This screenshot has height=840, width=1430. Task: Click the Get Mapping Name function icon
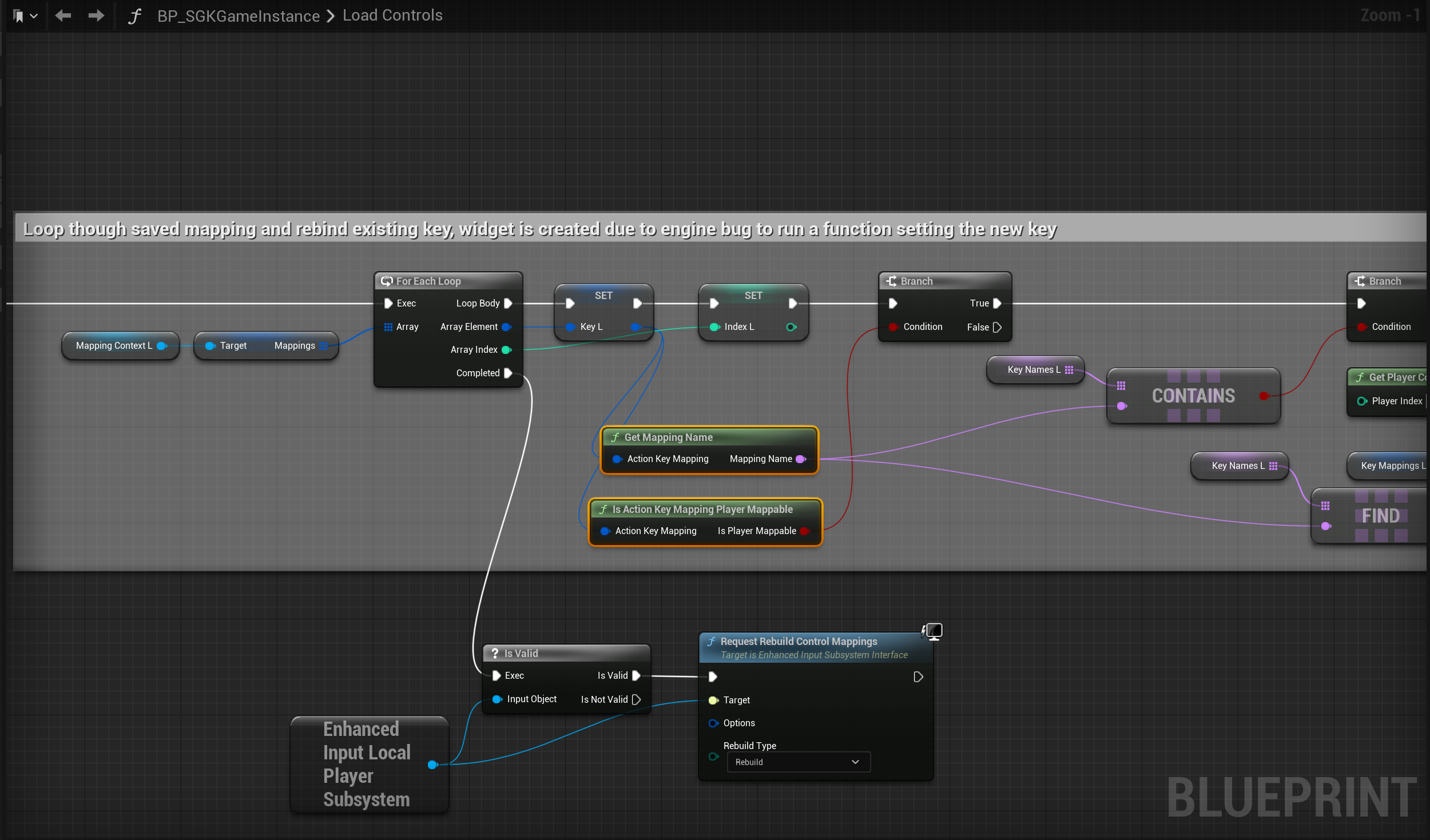coord(615,437)
